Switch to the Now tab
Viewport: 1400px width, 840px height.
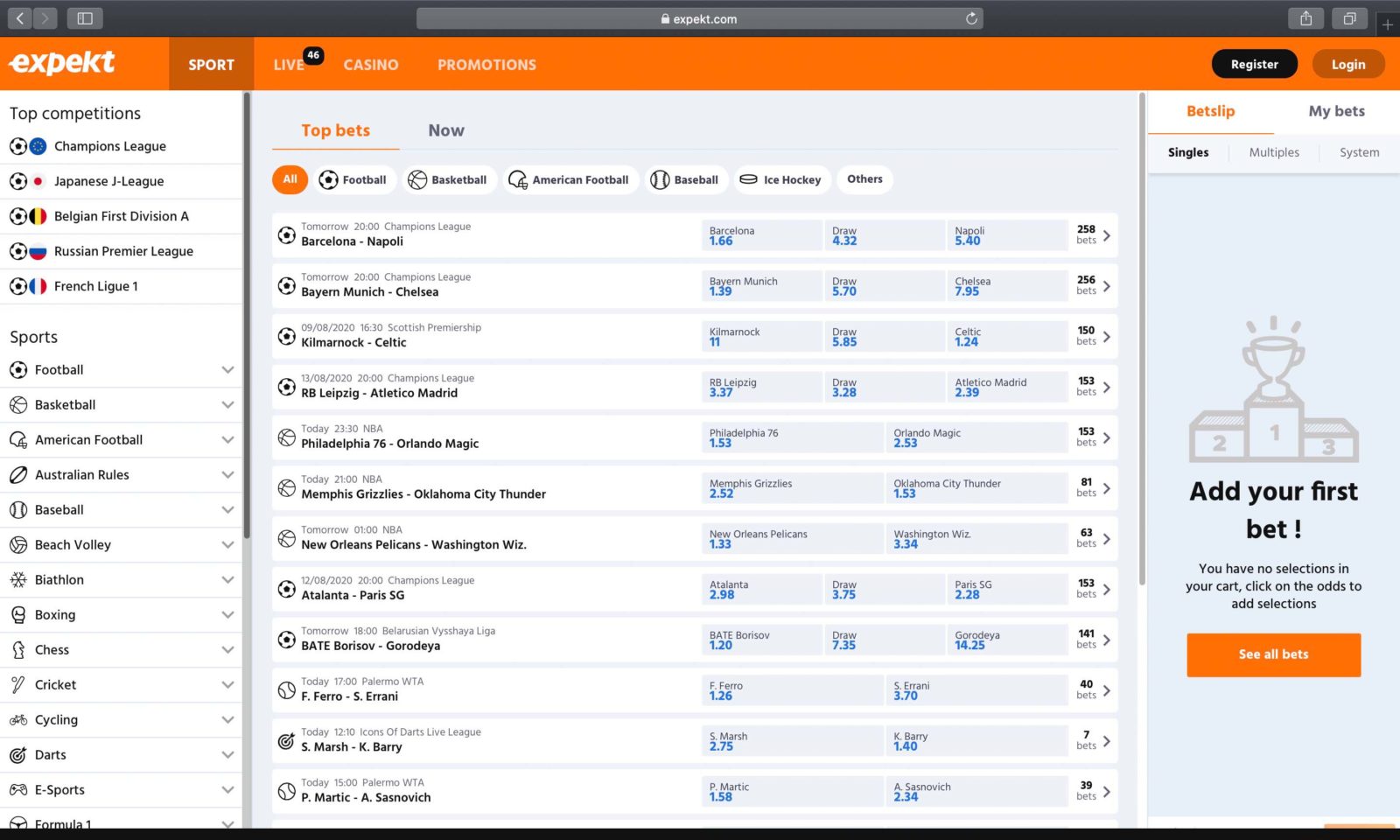[x=446, y=129]
